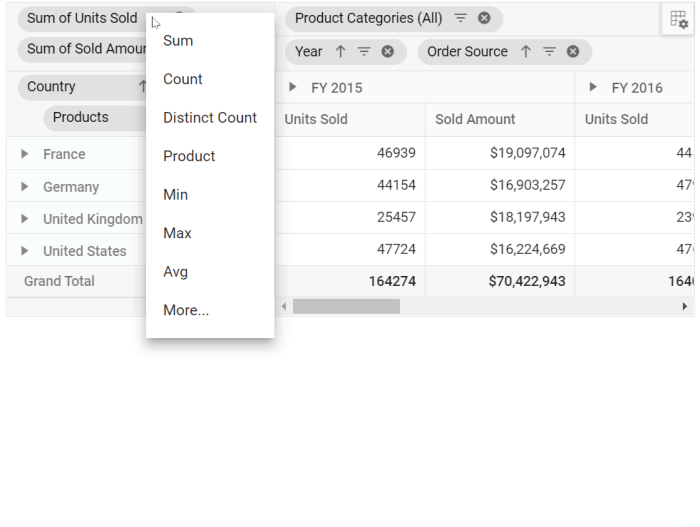Screen dimensions: 700x527
Task: Open the field list settings icon
Action: [x=679, y=19]
